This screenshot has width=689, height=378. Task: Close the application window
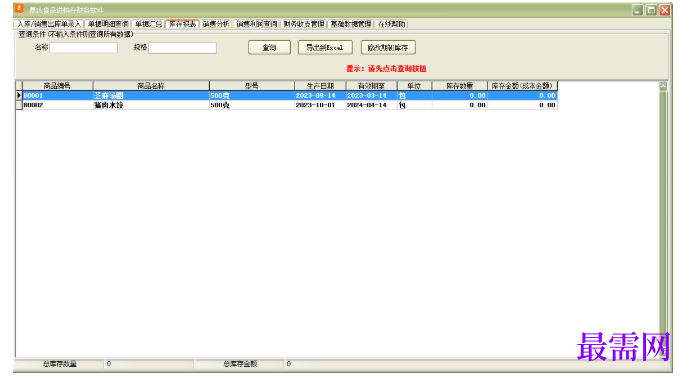665,10
